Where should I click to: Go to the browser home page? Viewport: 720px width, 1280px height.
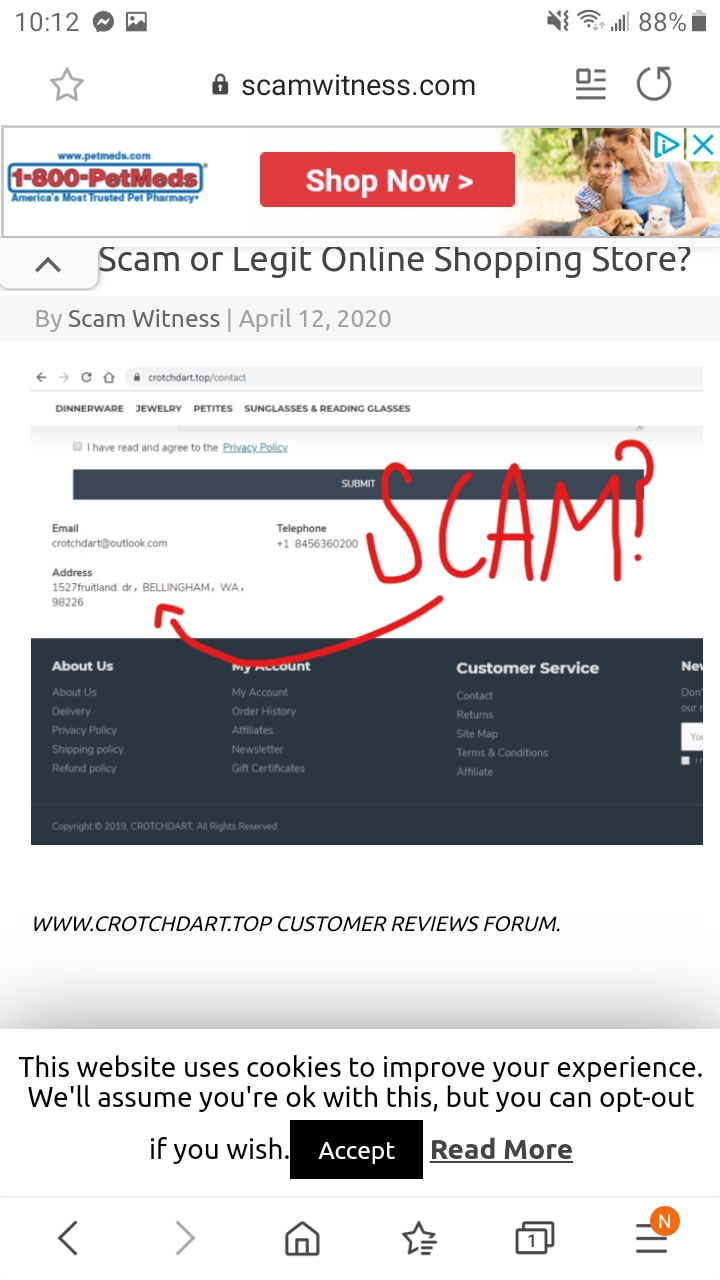302,1240
